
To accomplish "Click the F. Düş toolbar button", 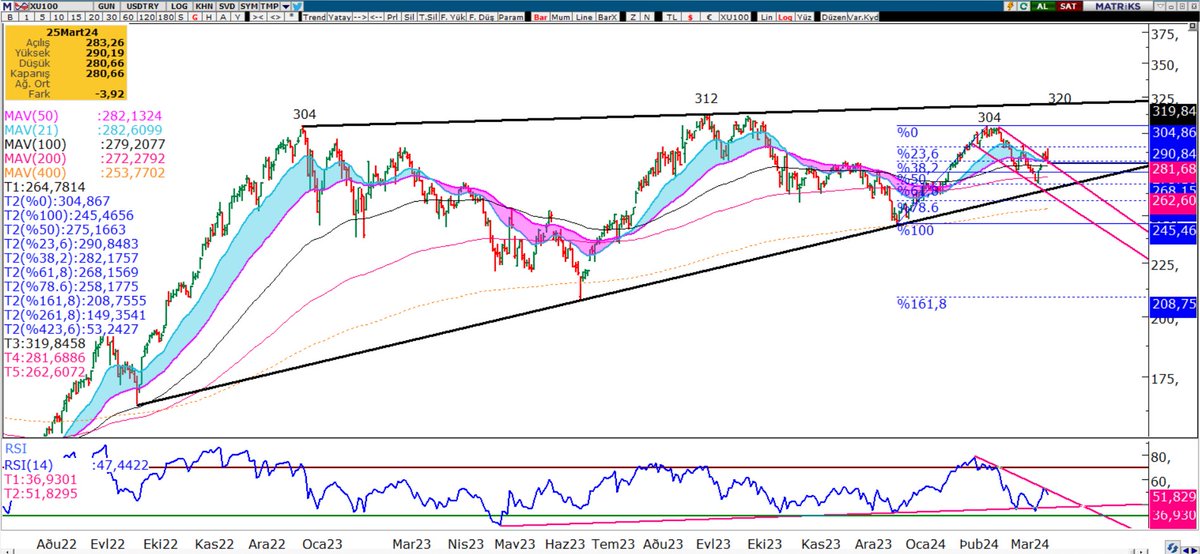I will click(481, 17).
